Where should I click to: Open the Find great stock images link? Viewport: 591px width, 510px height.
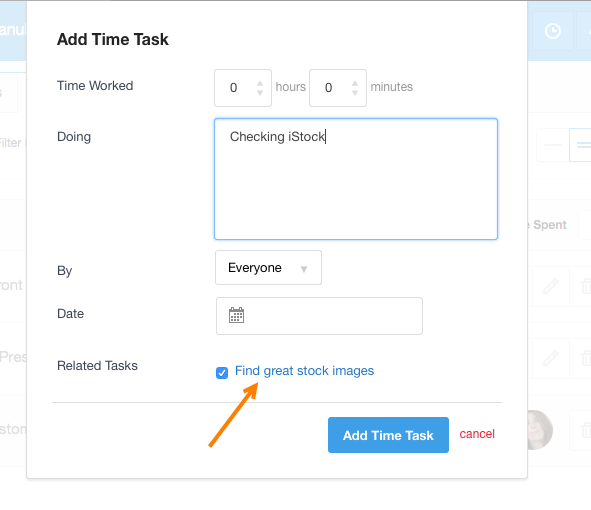tap(304, 371)
